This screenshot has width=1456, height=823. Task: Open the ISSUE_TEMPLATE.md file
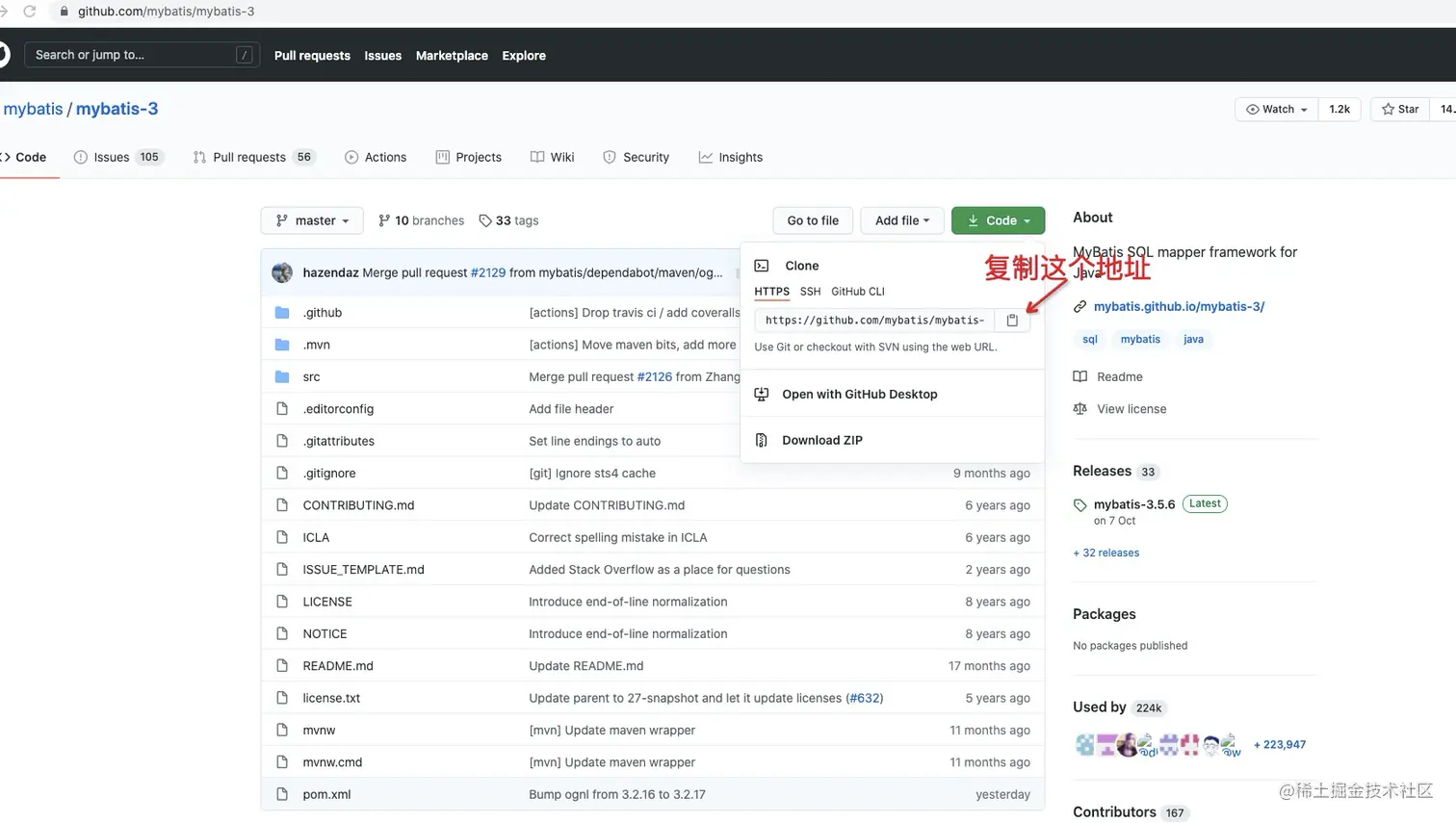pos(363,570)
